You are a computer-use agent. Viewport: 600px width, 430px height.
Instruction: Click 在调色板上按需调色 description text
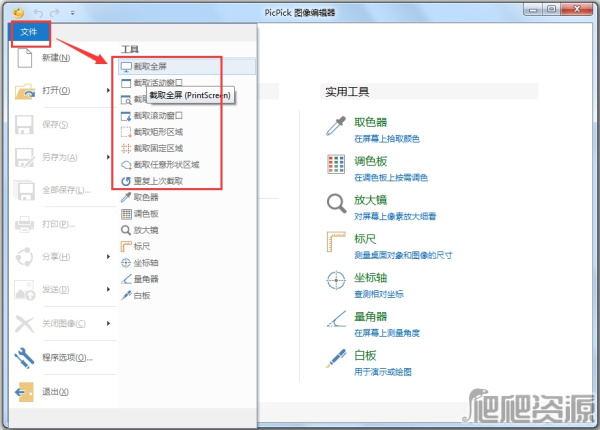(x=391, y=178)
